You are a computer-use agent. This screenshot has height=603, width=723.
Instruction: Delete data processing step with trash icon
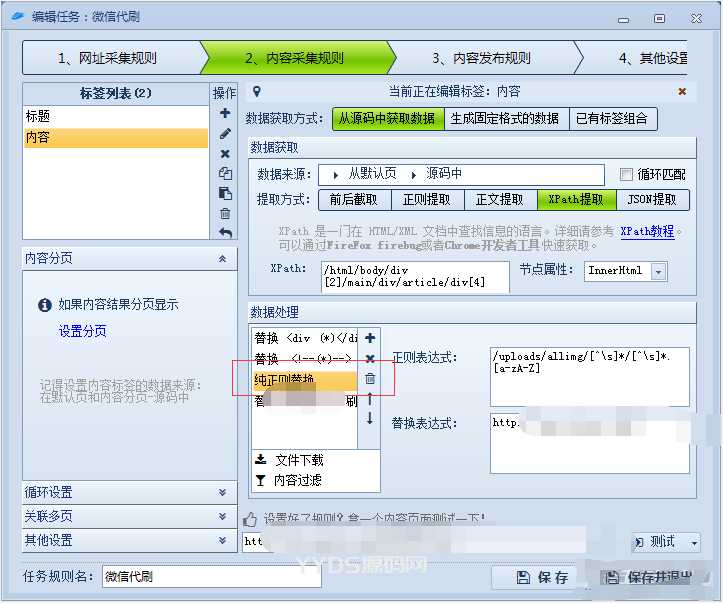pyautogui.click(x=370, y=379)
